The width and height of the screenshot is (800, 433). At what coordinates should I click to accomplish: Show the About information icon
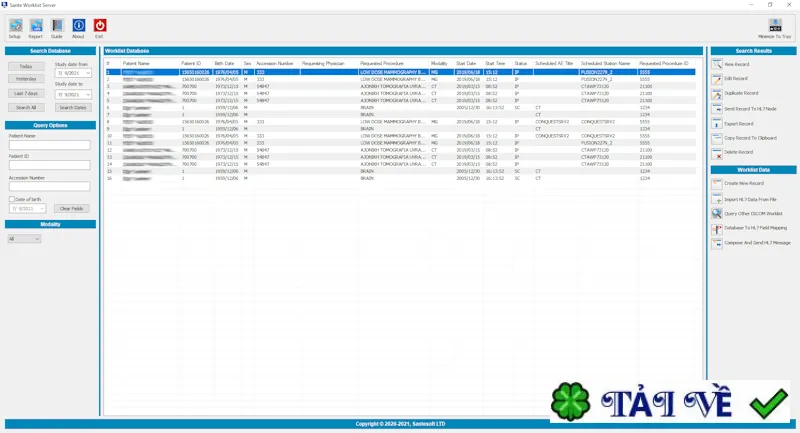coord(79,26)
